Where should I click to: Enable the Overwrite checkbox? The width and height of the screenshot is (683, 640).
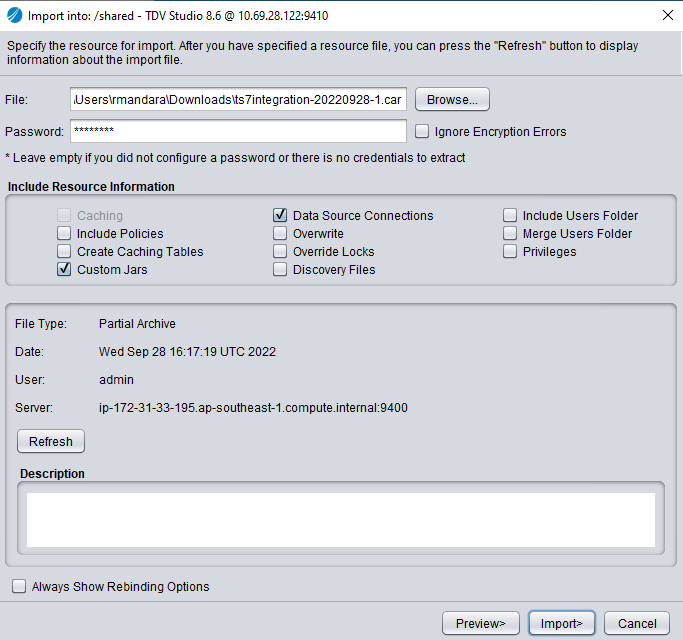click(280, 233)
